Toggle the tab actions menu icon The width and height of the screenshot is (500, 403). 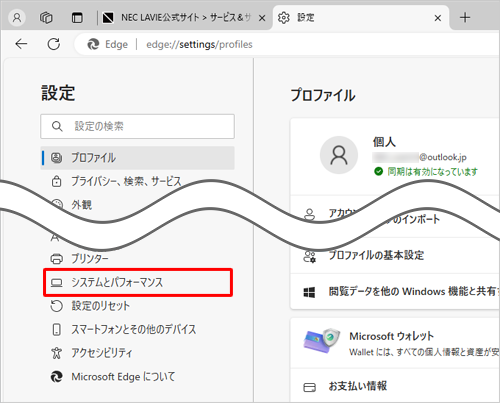click(77, 17)
